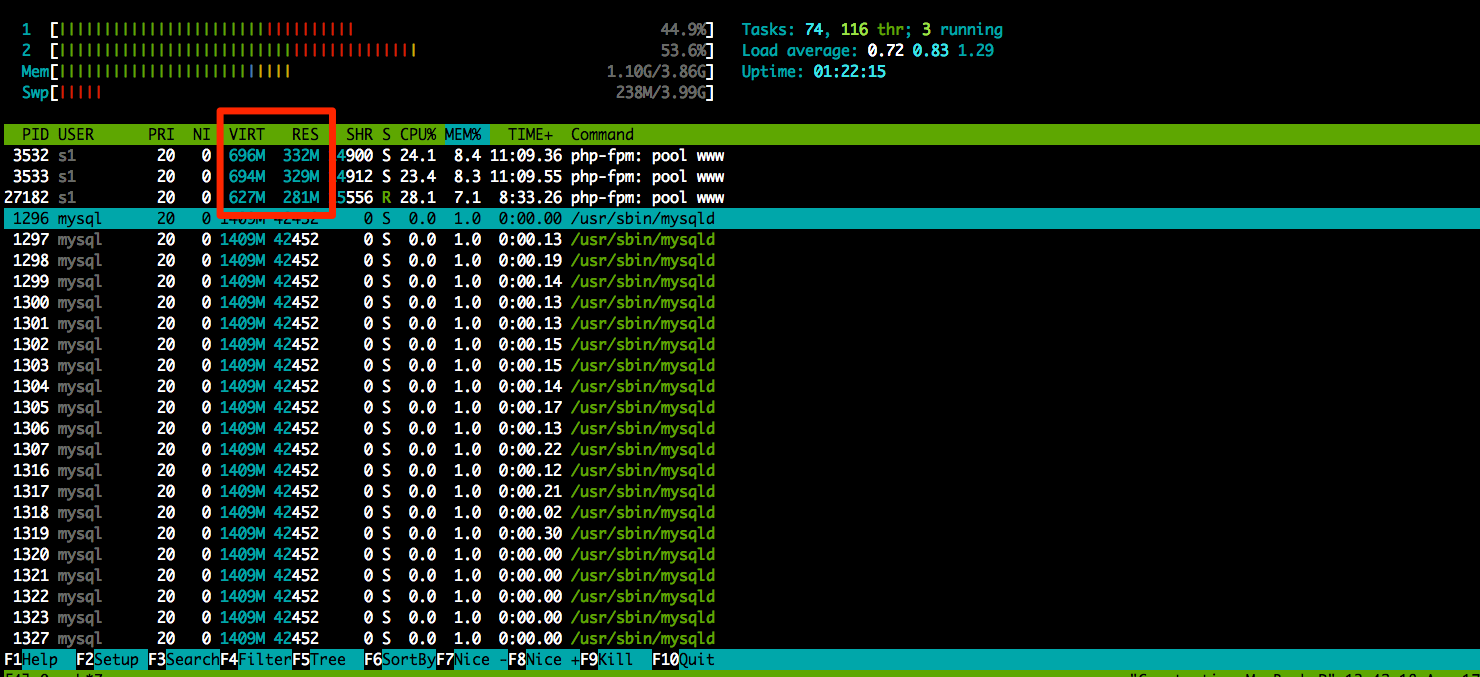Click the highlighted MEM% column header

[463, 134]
